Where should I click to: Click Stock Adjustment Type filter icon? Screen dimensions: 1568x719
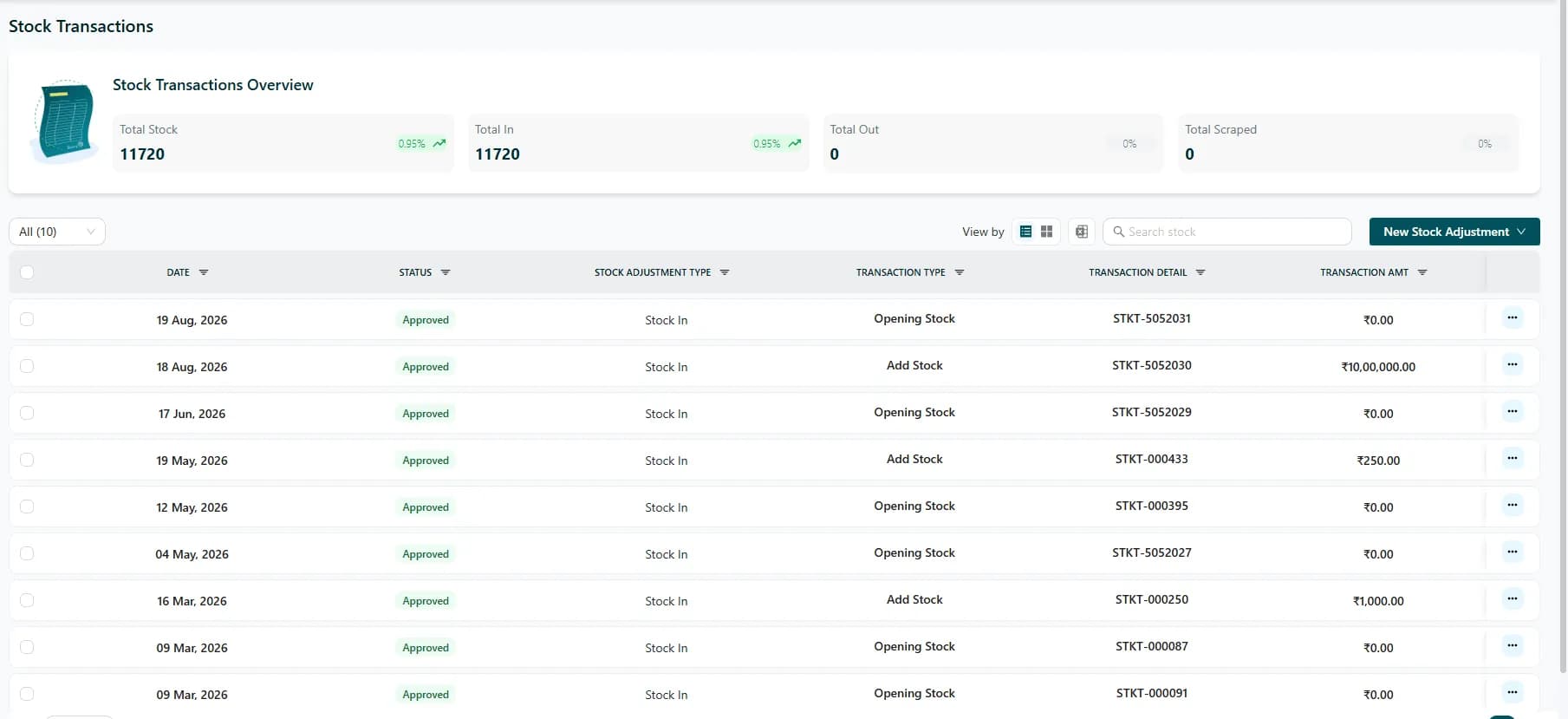pyautogui.click(x=725, y=272)
